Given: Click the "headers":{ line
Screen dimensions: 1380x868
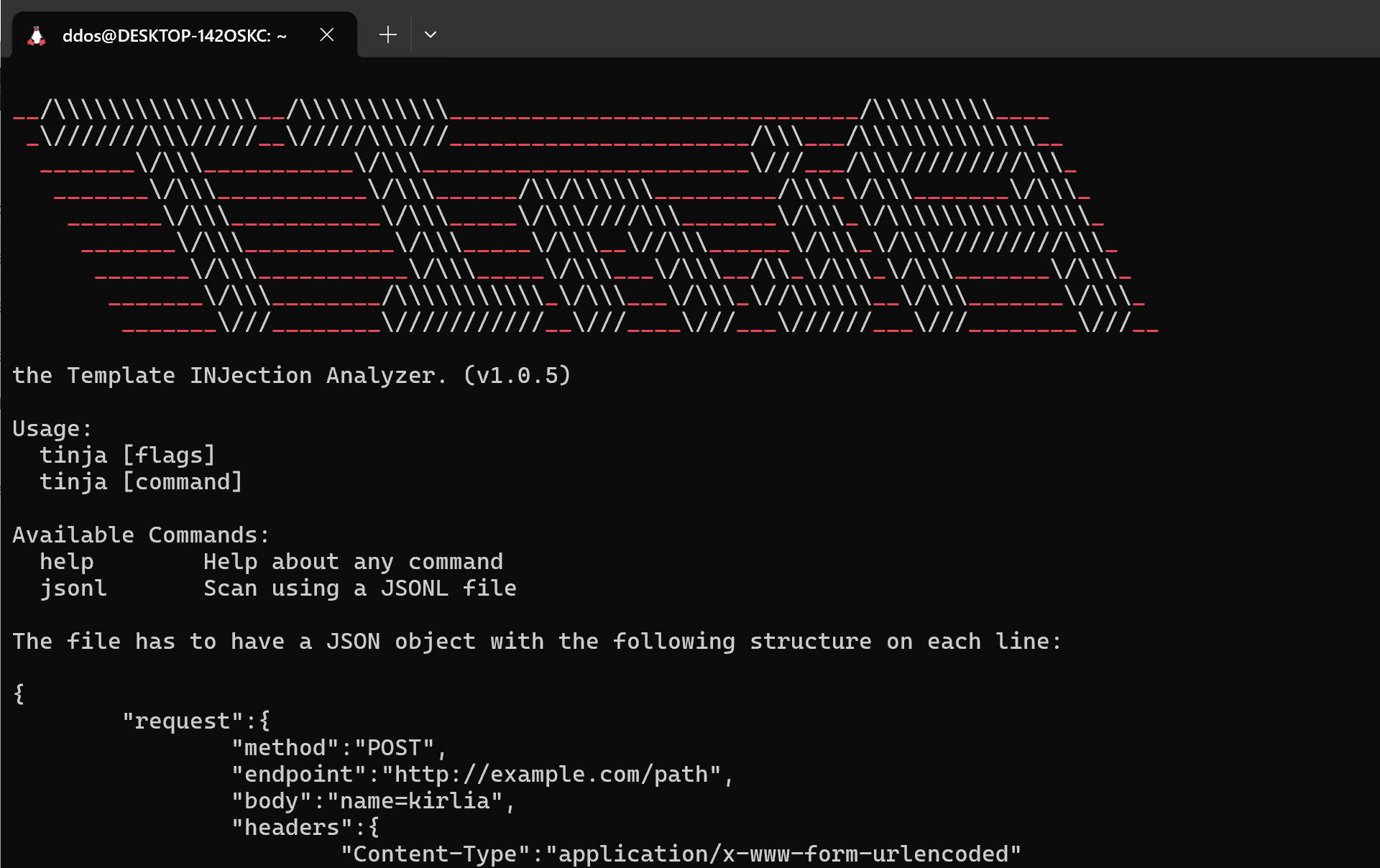Looking at the screenshot, I should pyautogui.click(x=305, y=827).
